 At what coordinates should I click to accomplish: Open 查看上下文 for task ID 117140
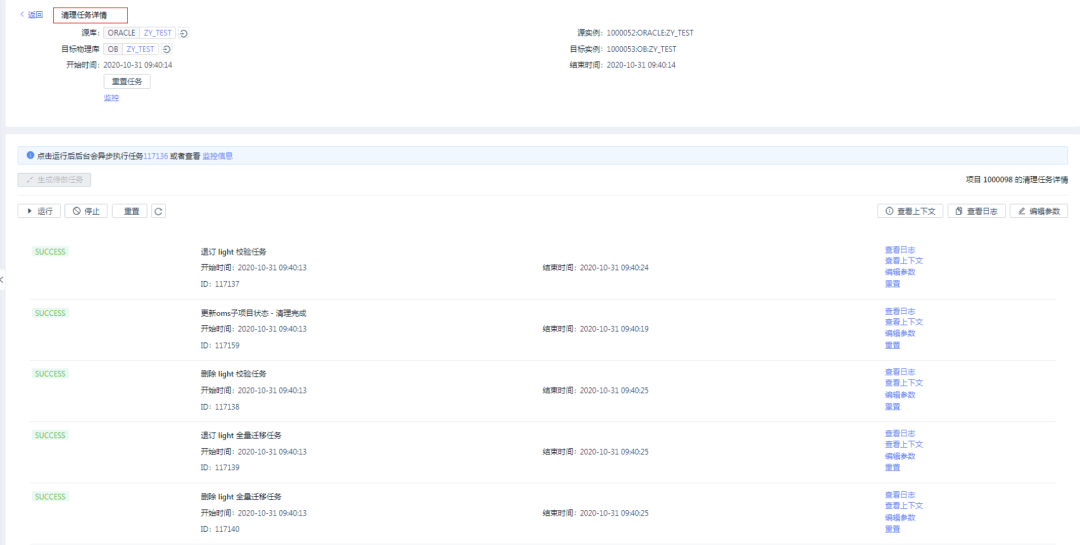(904, 506)
